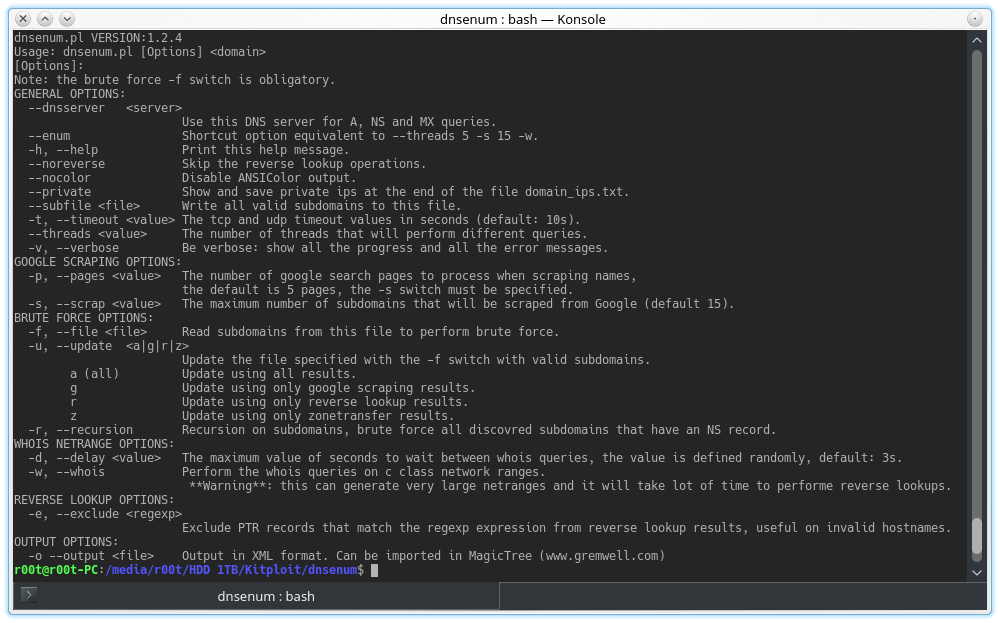Click the "www.gremwell.com" address text
This screenshot has width=1000, height=623.
(x=601, y=557)
